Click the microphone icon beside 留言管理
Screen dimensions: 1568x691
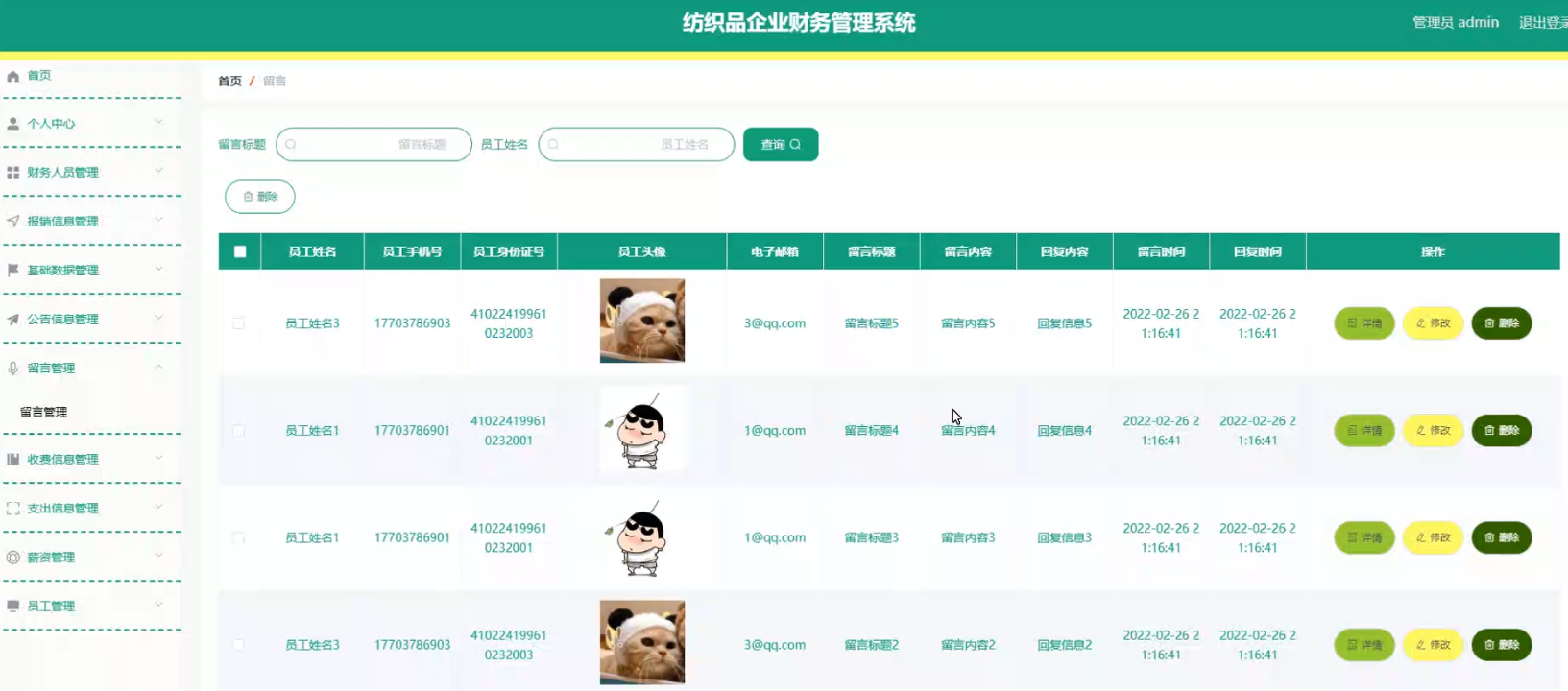point(13,369)
